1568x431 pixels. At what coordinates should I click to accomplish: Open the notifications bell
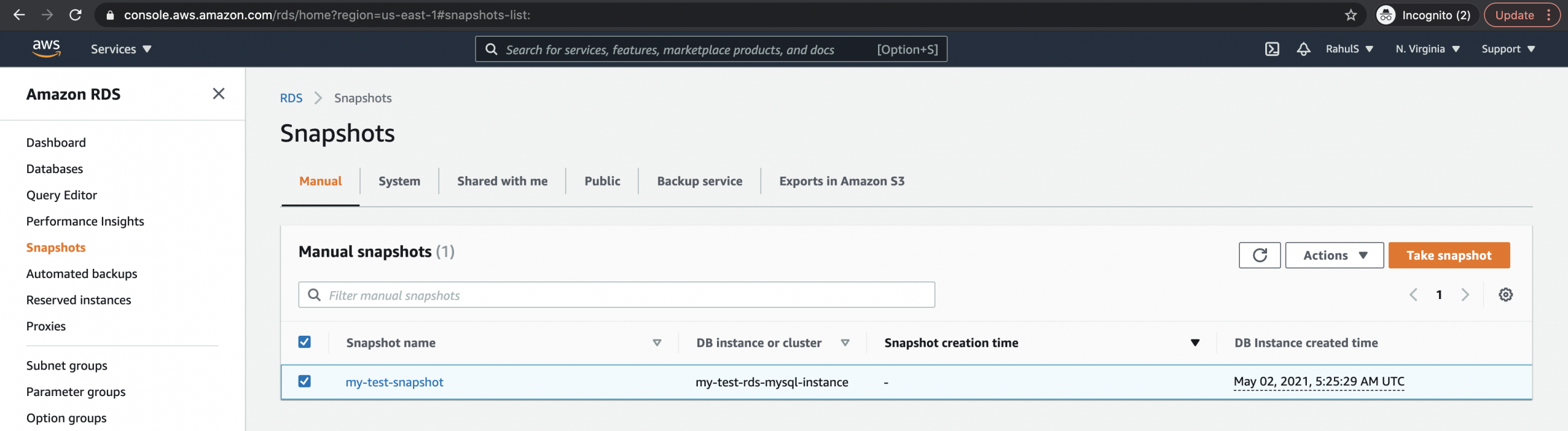[x=1303, y=49]
